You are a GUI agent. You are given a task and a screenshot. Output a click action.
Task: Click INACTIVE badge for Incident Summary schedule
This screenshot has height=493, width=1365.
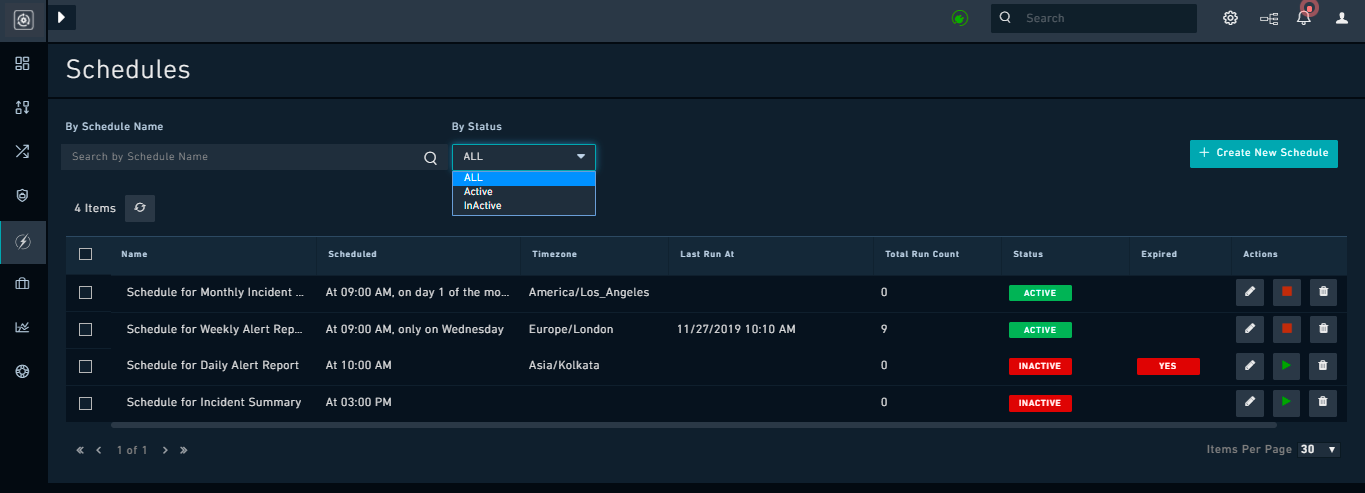tap(1040, 403)
